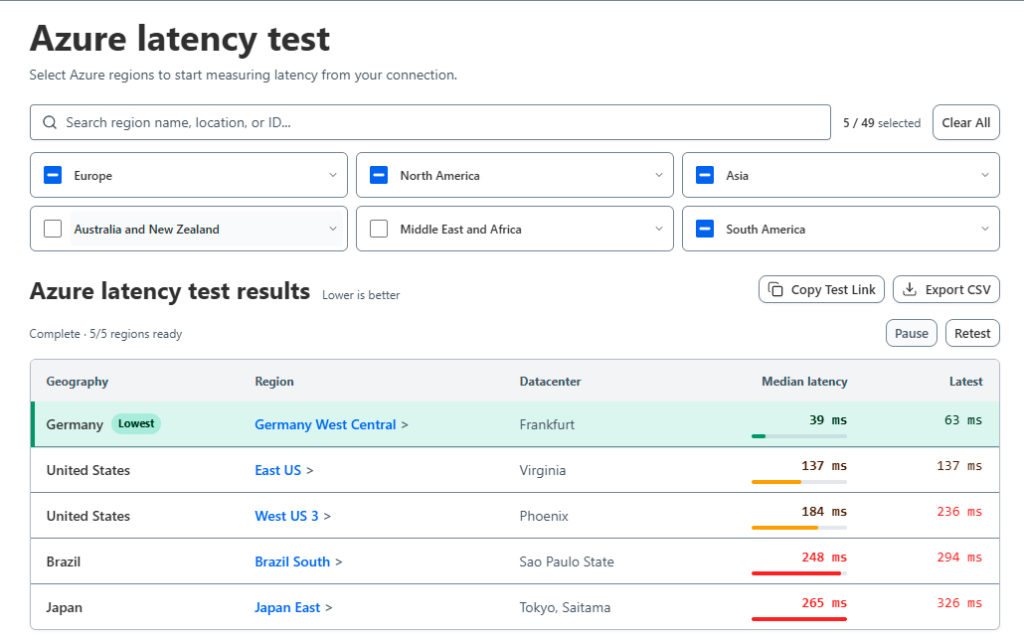Click the 5 / 49 selected counter
The width and height of the screenshot is (1024, 640).
coord(882,123)
